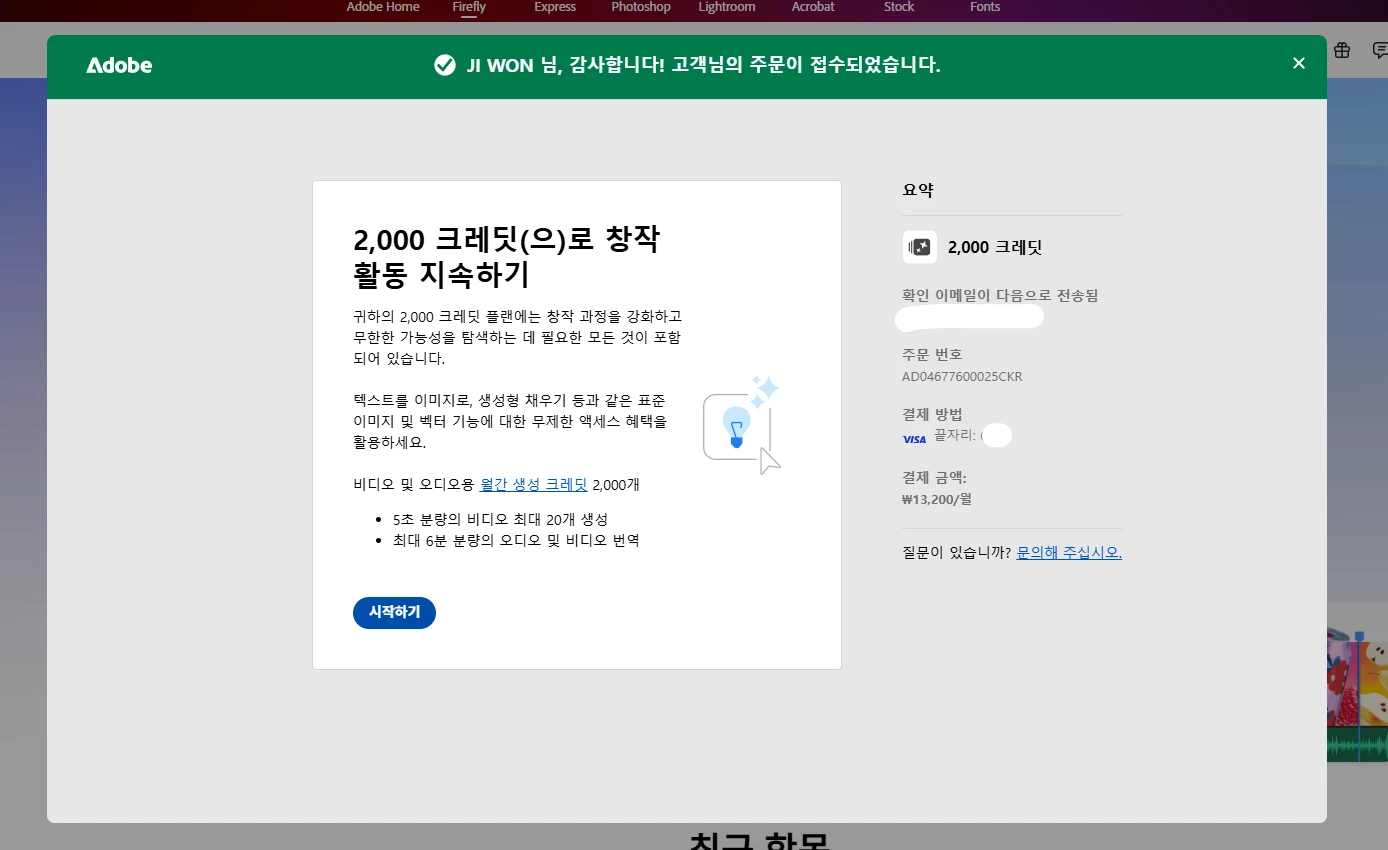
Task: Open the Photoshop tab
Action: click(641, 7)
